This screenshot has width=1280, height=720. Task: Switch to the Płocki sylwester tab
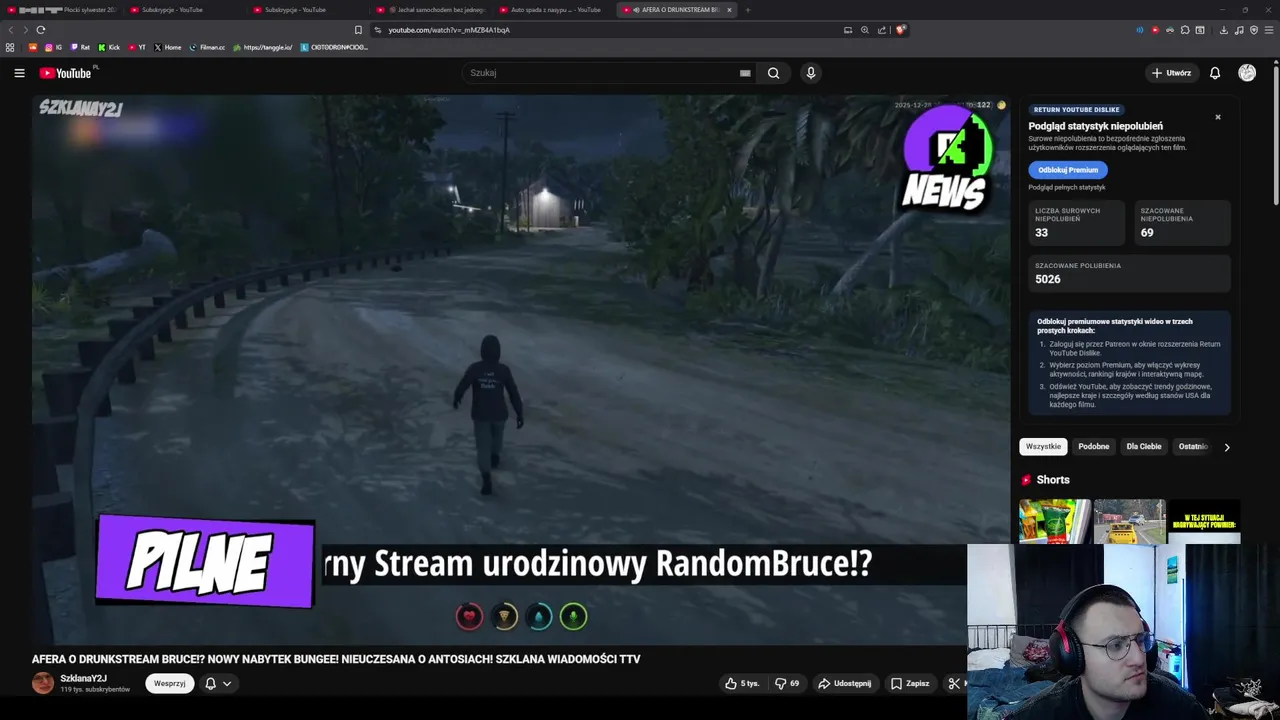coord(62,10)
